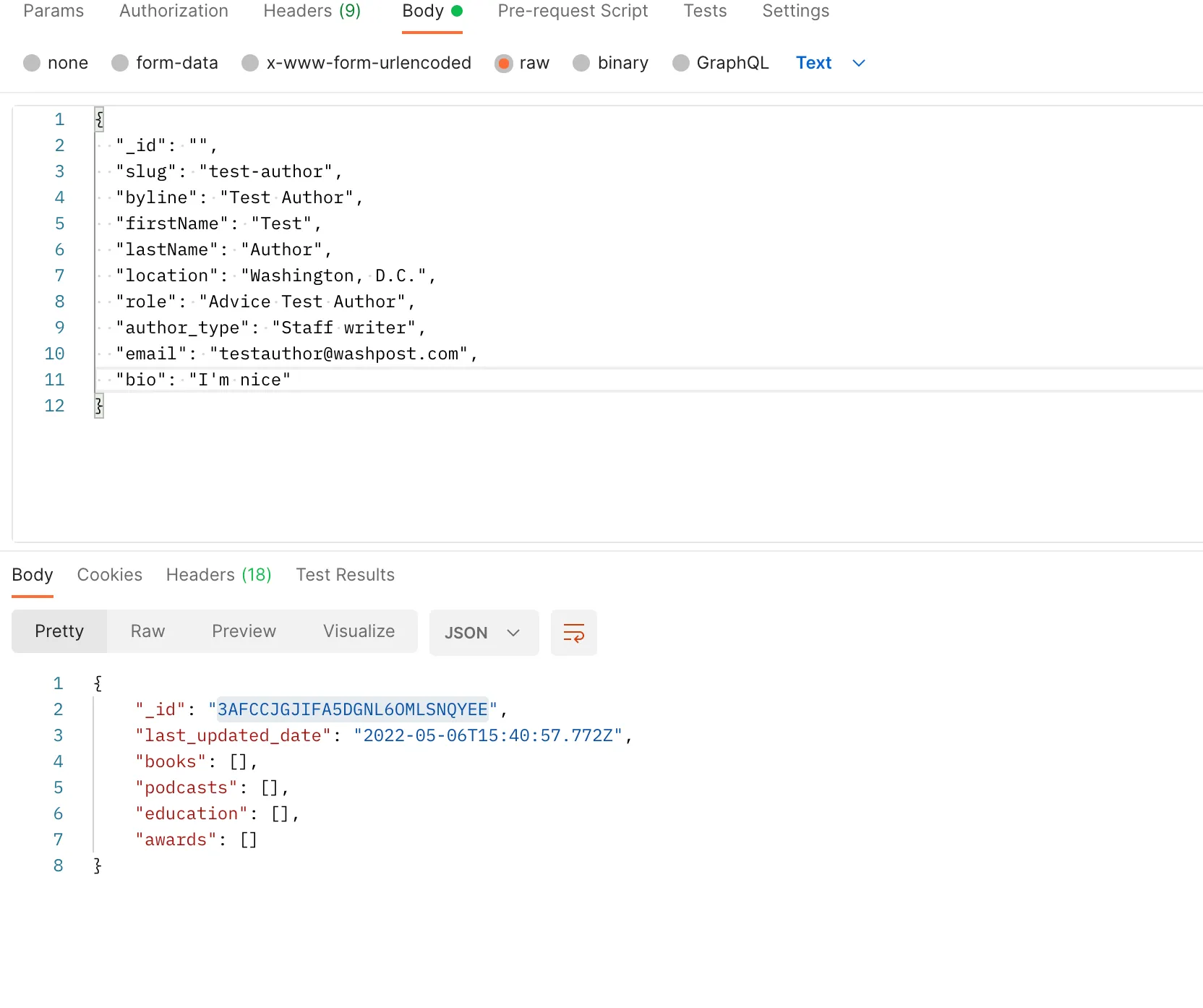Open the request Settings tab
Viewport: 1203px width, 1008px height.
coord(795,11)
